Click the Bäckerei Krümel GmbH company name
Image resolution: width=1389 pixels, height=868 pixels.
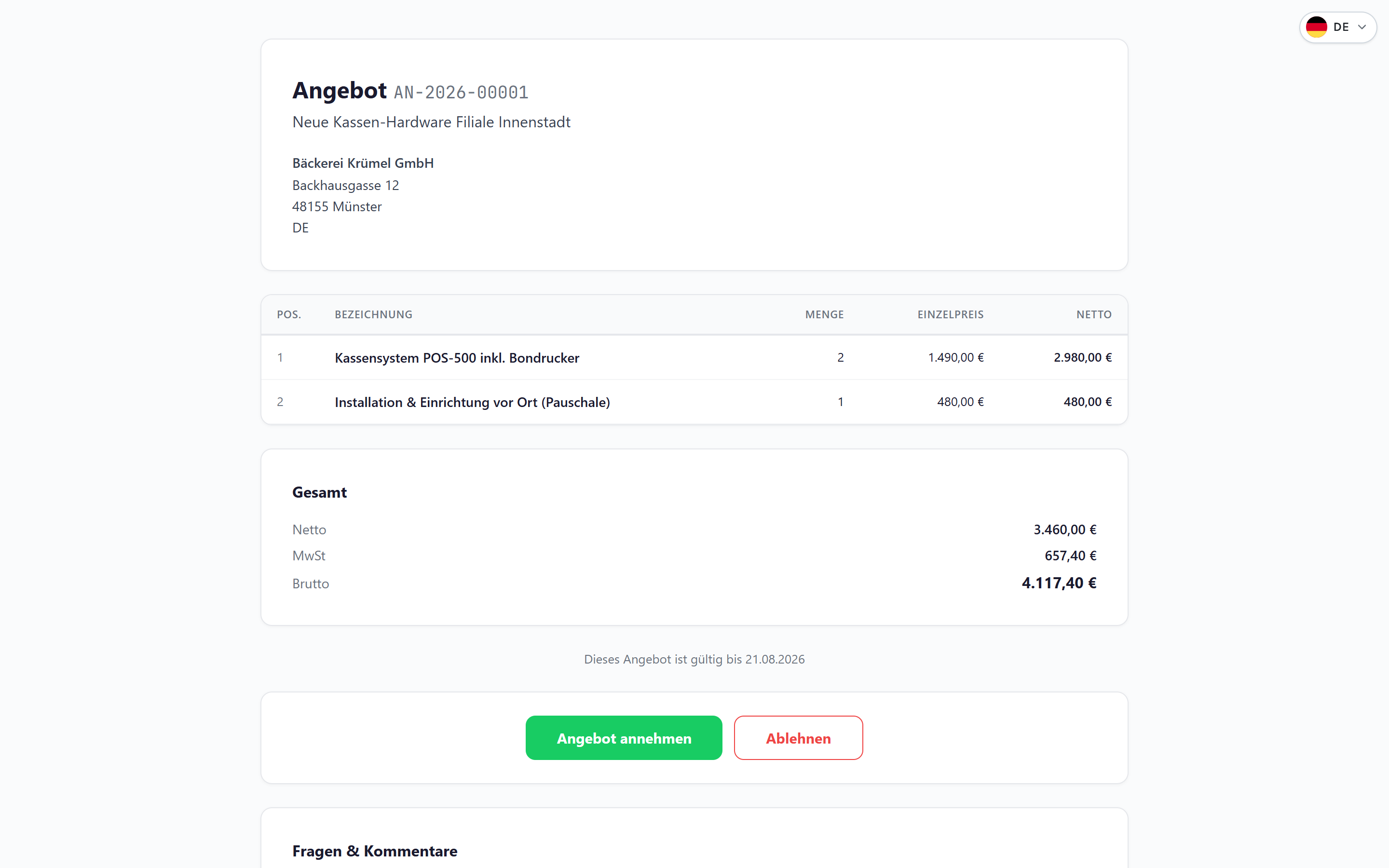[x=363, y=163]
